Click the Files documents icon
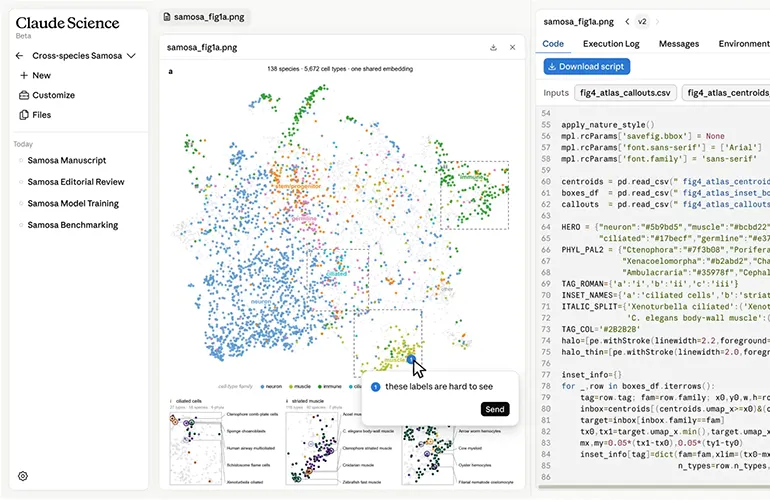 (x=24, y=114)
